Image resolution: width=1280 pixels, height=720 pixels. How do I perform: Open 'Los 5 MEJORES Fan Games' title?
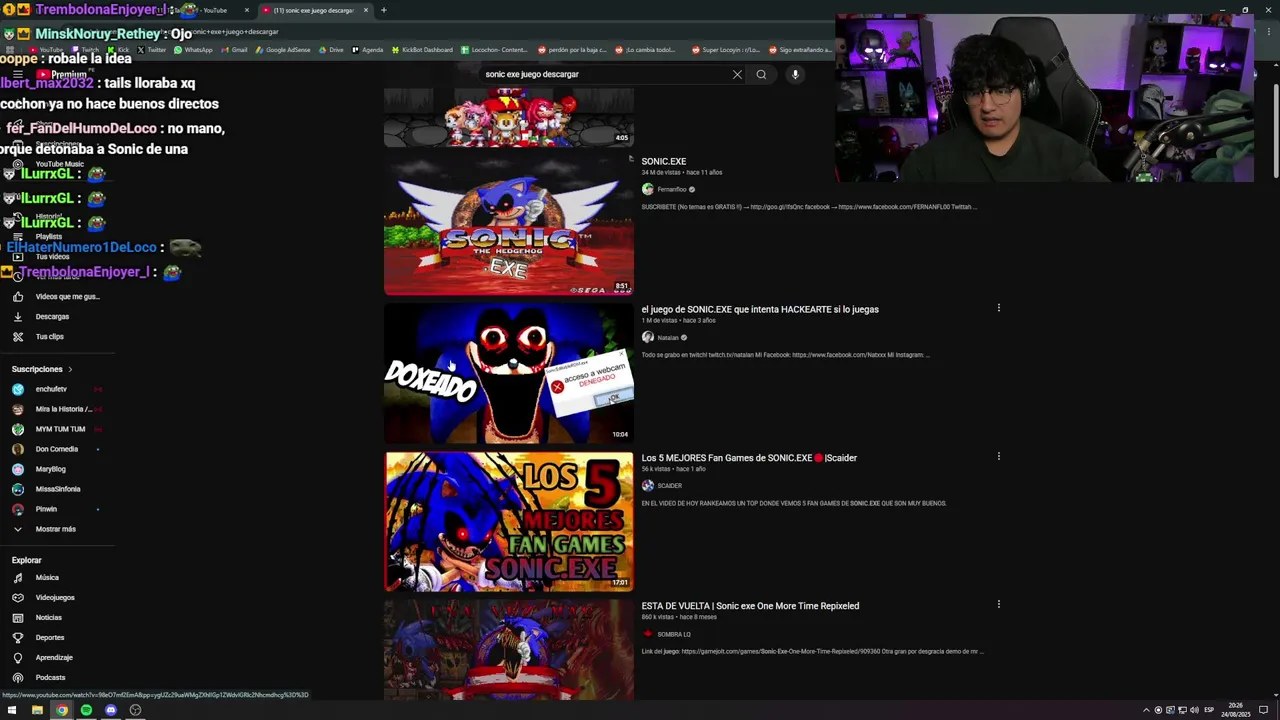click(x=749, y=458)
